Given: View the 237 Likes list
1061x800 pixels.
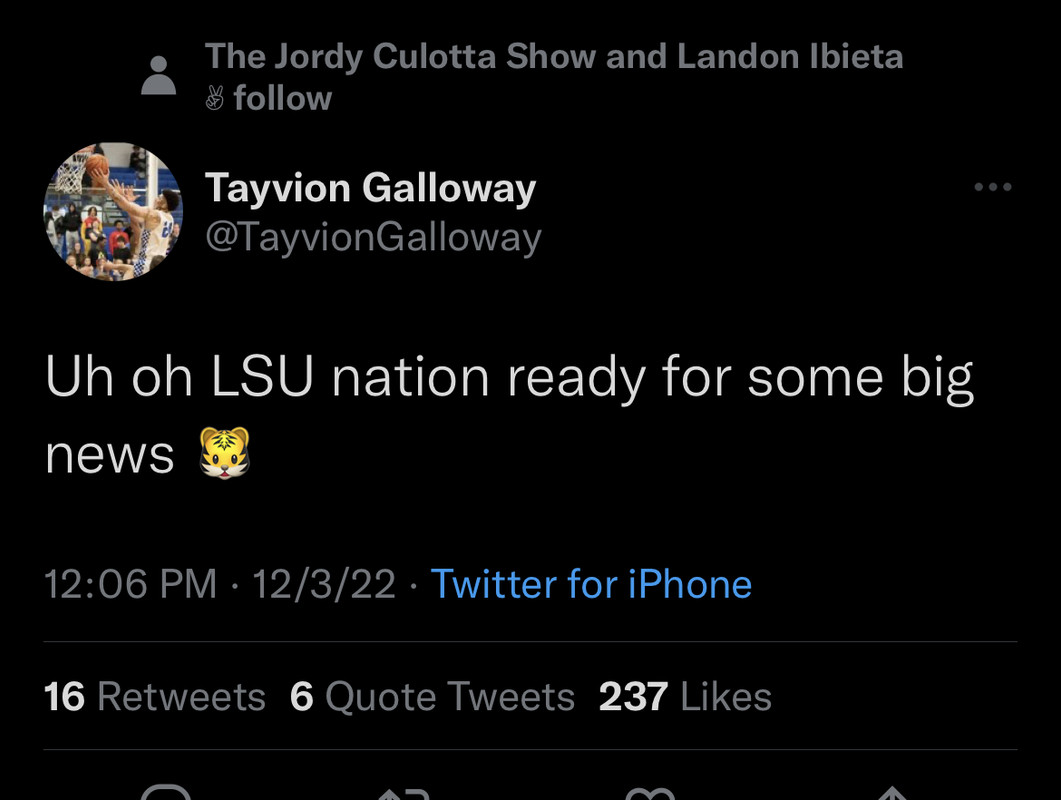Looking at the screenshot, I should click(x=685, y=696).
